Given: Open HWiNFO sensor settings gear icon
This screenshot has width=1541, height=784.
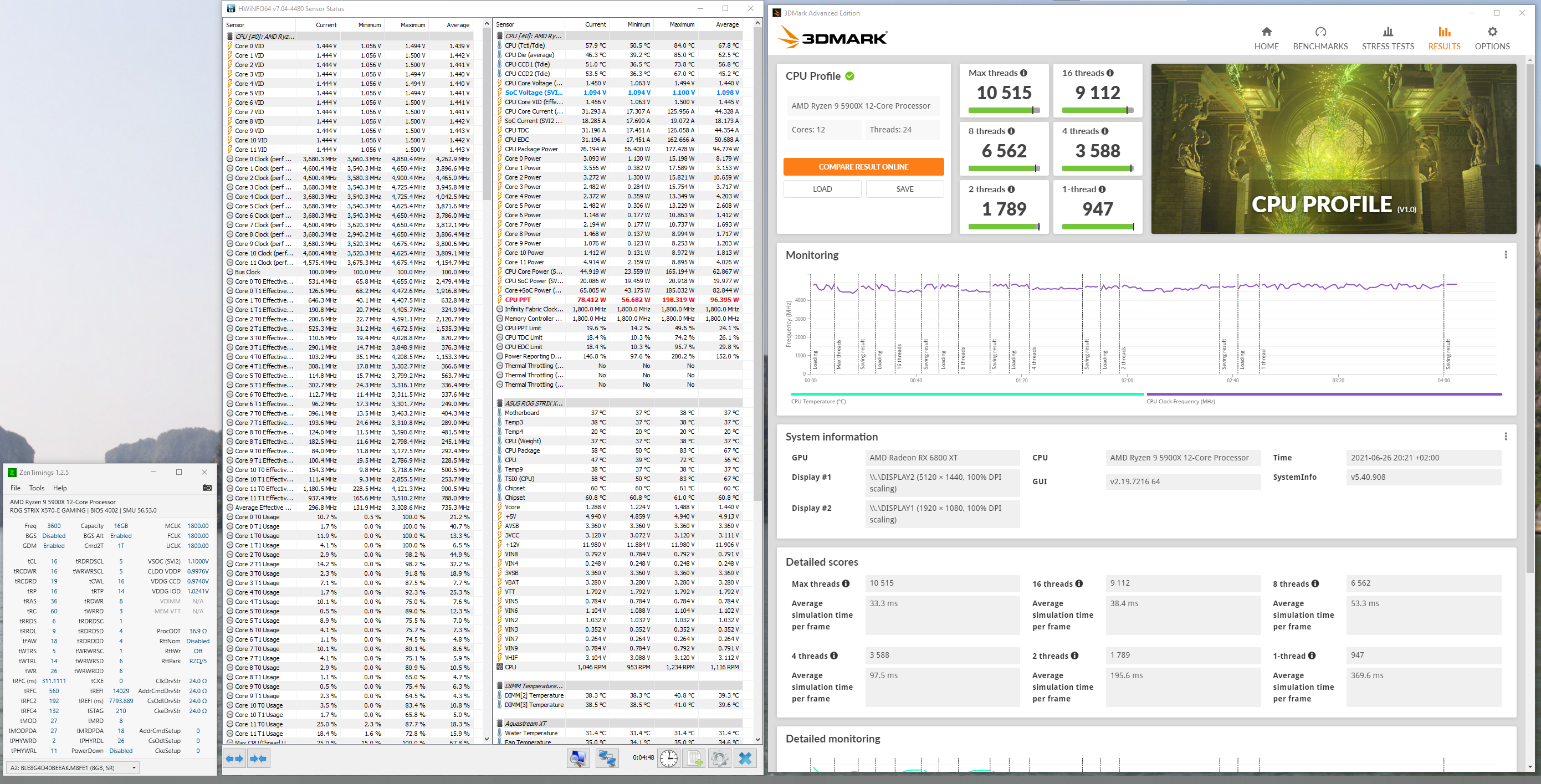Looking at the screenshot, I should coord(720,759).
